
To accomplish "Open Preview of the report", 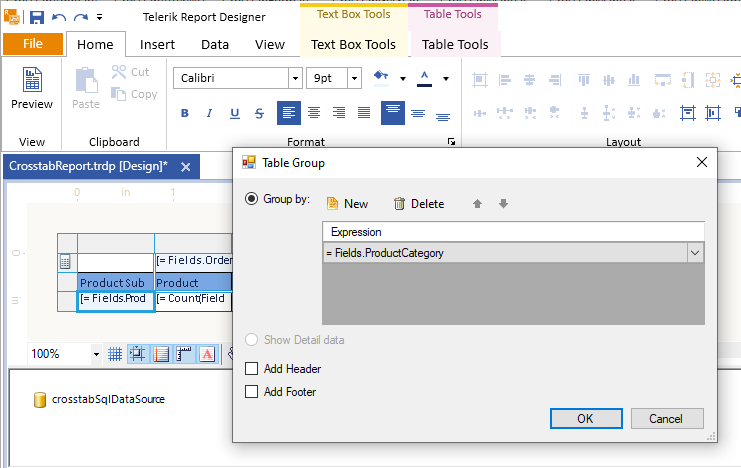I will 32,88.
